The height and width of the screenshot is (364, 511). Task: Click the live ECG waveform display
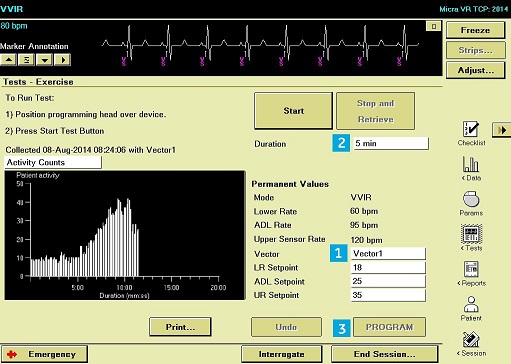pos(260,45)
